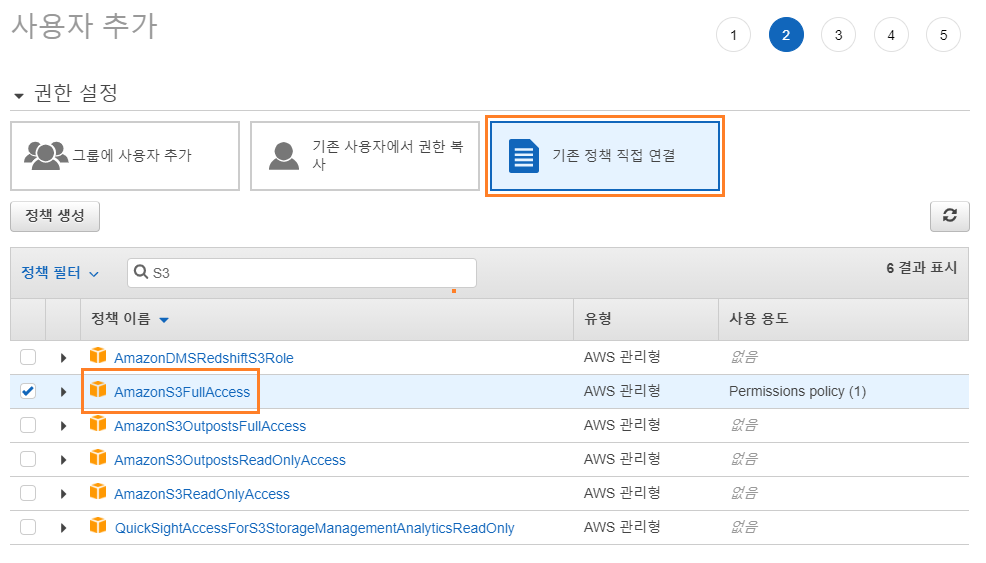Click AWS 관리형 in the AmazonS3FullAccess row
This screenshot has height=563, width=986.
click(622, 391)
